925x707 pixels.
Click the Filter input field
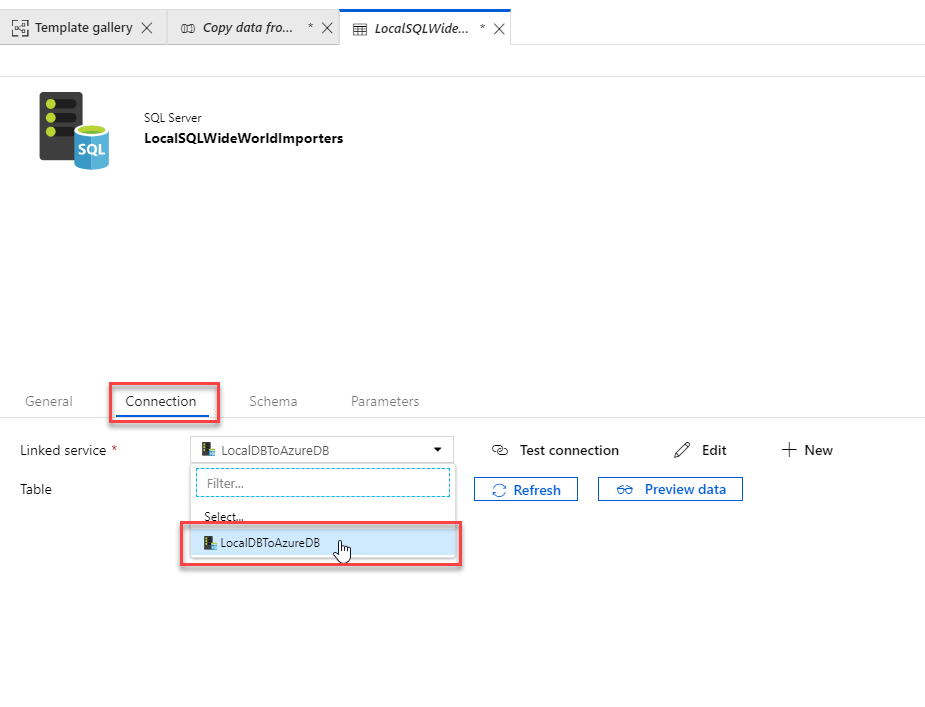coord(323,483)
